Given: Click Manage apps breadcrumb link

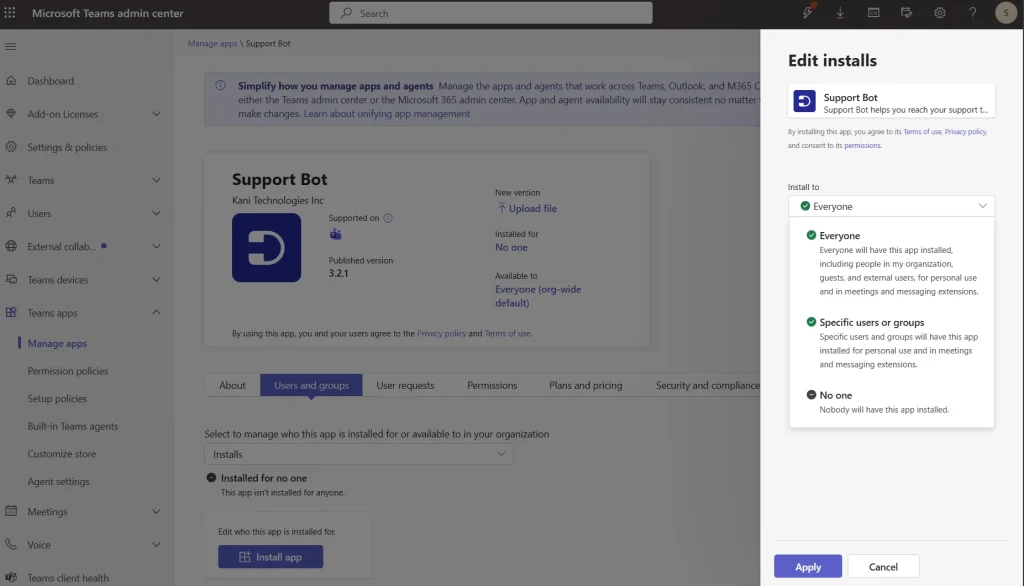Looking at the screenshot, I should (212, 43).
